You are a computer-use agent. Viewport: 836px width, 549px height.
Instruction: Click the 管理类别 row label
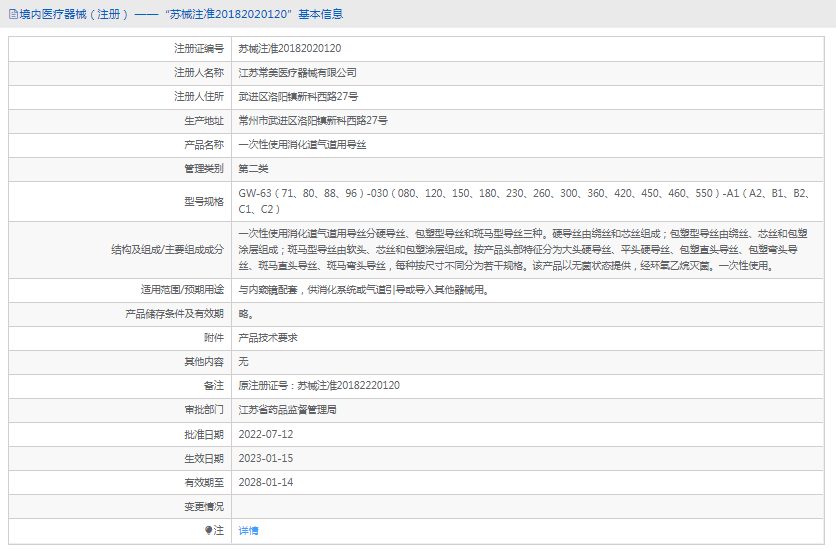coord(204,169)
